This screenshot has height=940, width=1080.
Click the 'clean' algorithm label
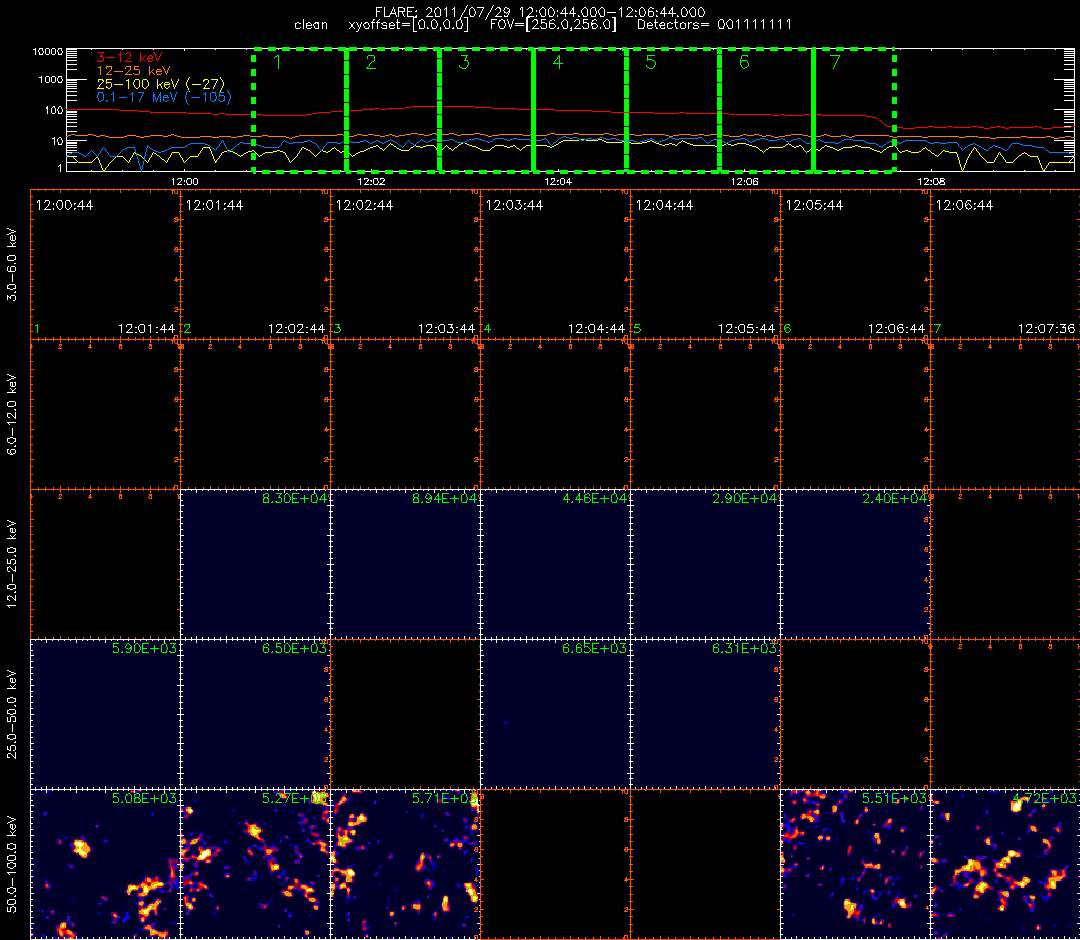tap(311, 25)
